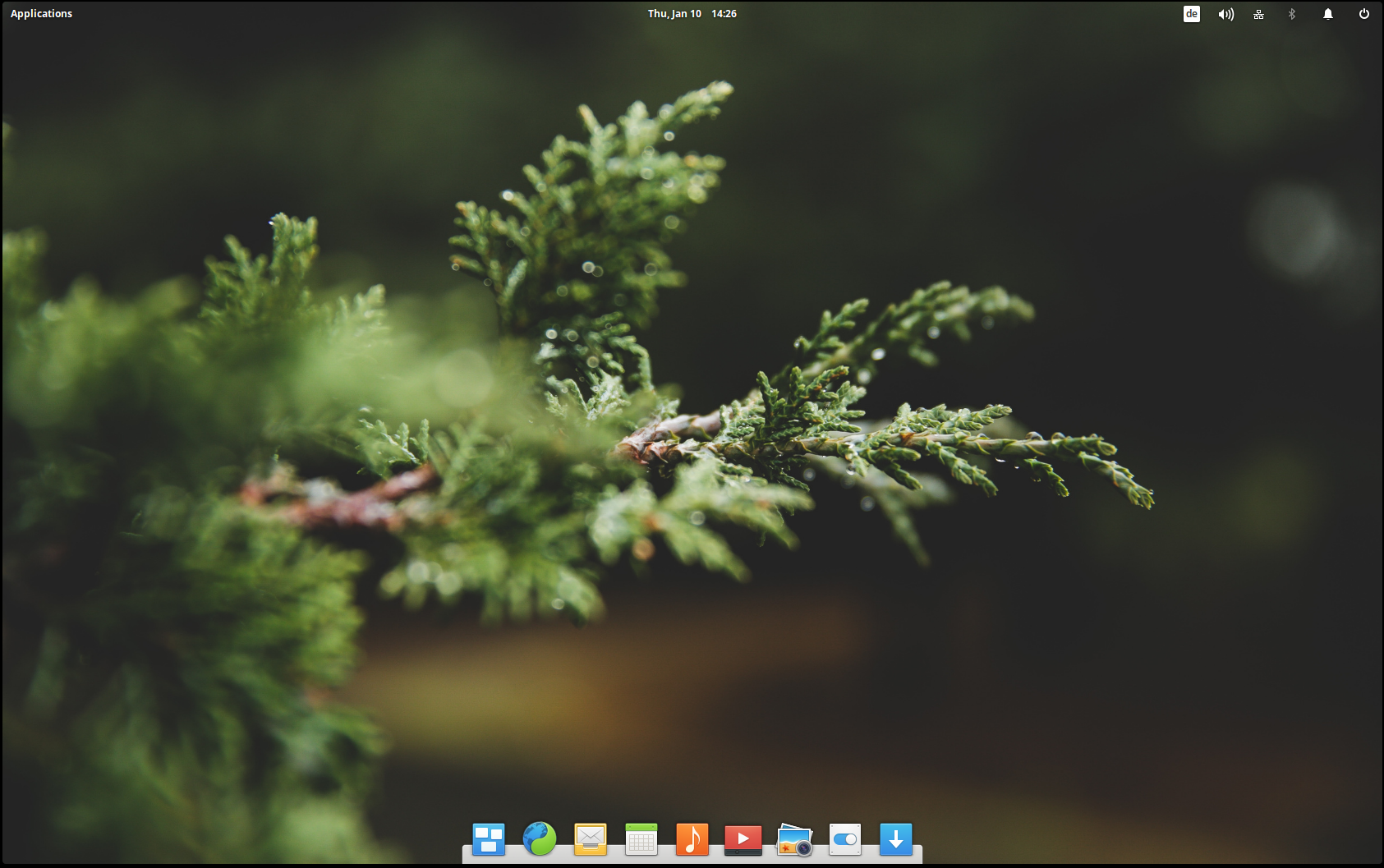Open the Music app orange note icon

[692, 839]
